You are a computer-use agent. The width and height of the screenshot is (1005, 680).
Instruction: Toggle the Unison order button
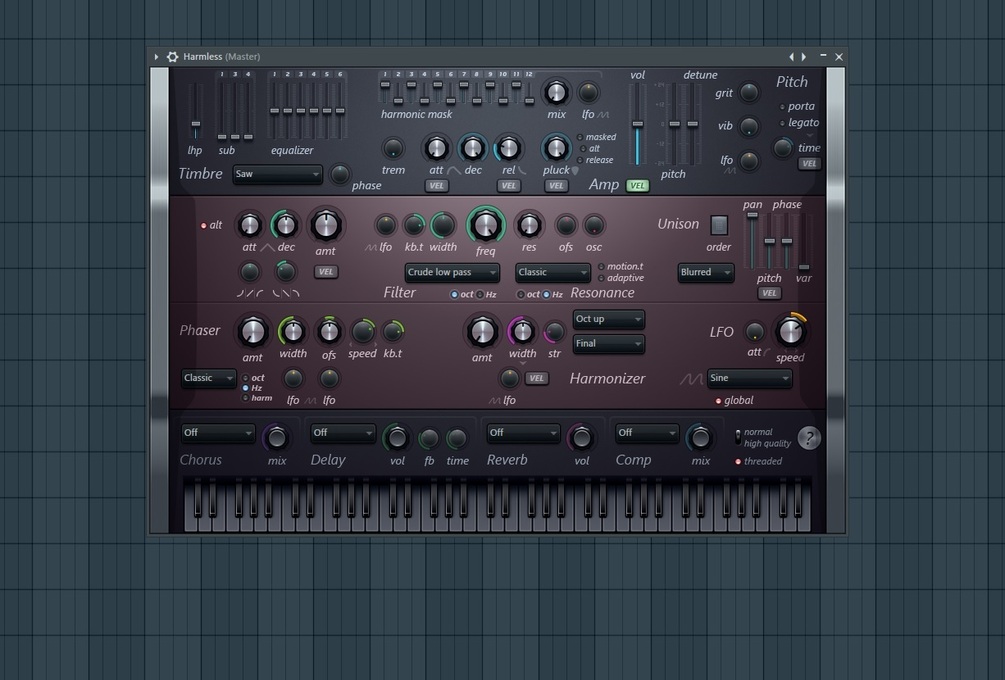[719, 225]
